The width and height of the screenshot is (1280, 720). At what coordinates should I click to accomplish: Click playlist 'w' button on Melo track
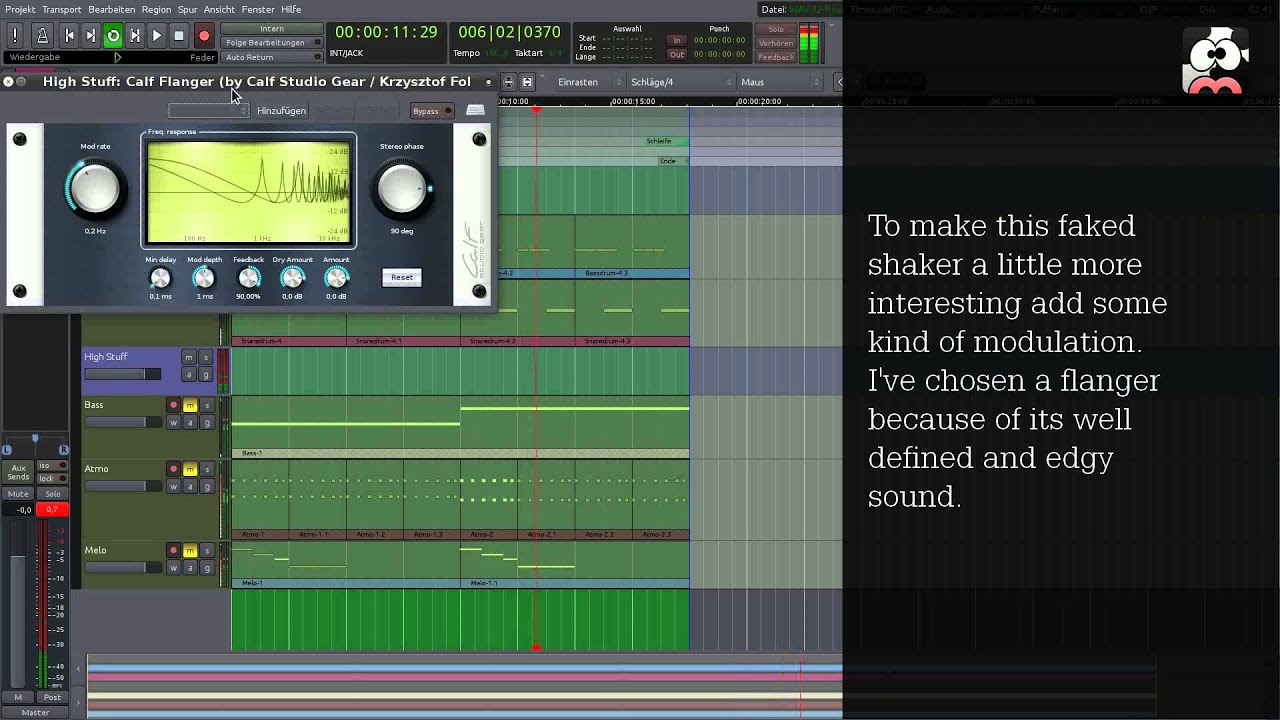[x=173, y=569]
